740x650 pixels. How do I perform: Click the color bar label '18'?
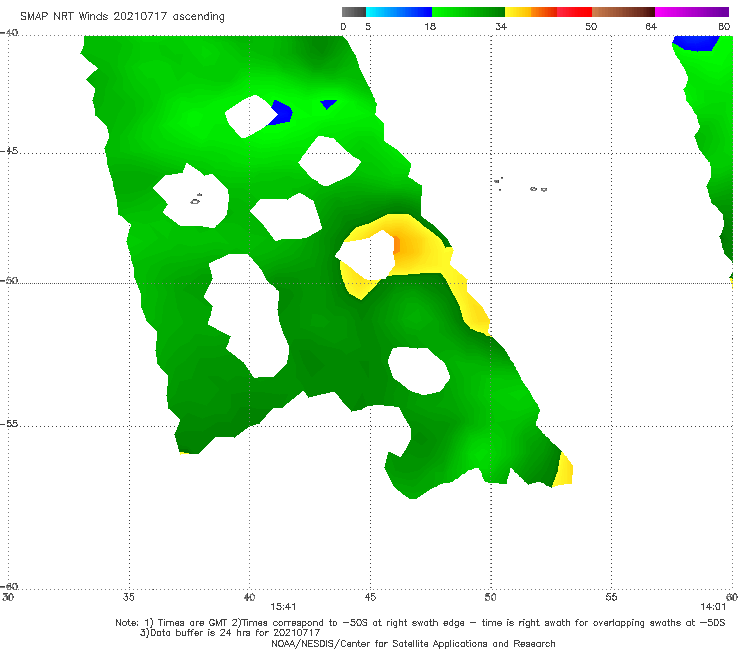pyautogui.click(x=430, y=27)
